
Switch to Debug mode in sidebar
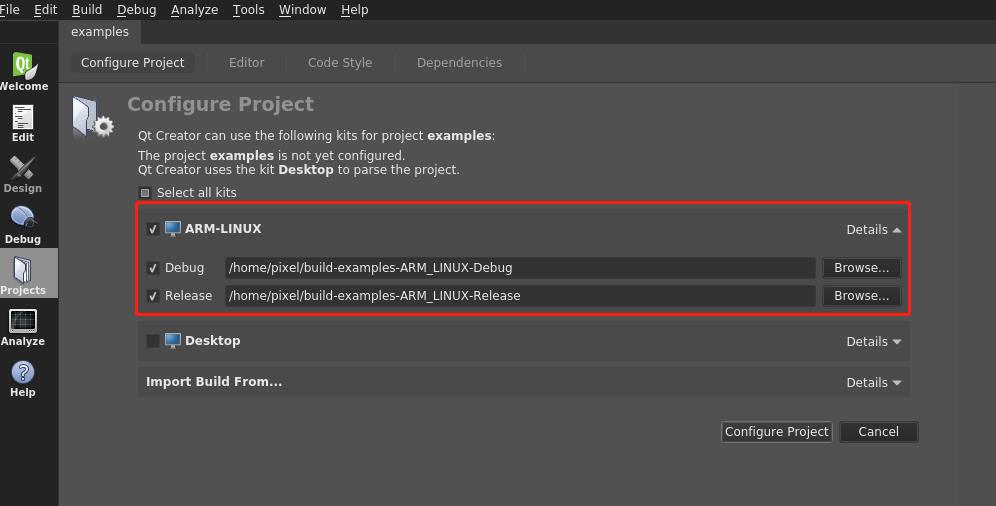pos(23,218)
